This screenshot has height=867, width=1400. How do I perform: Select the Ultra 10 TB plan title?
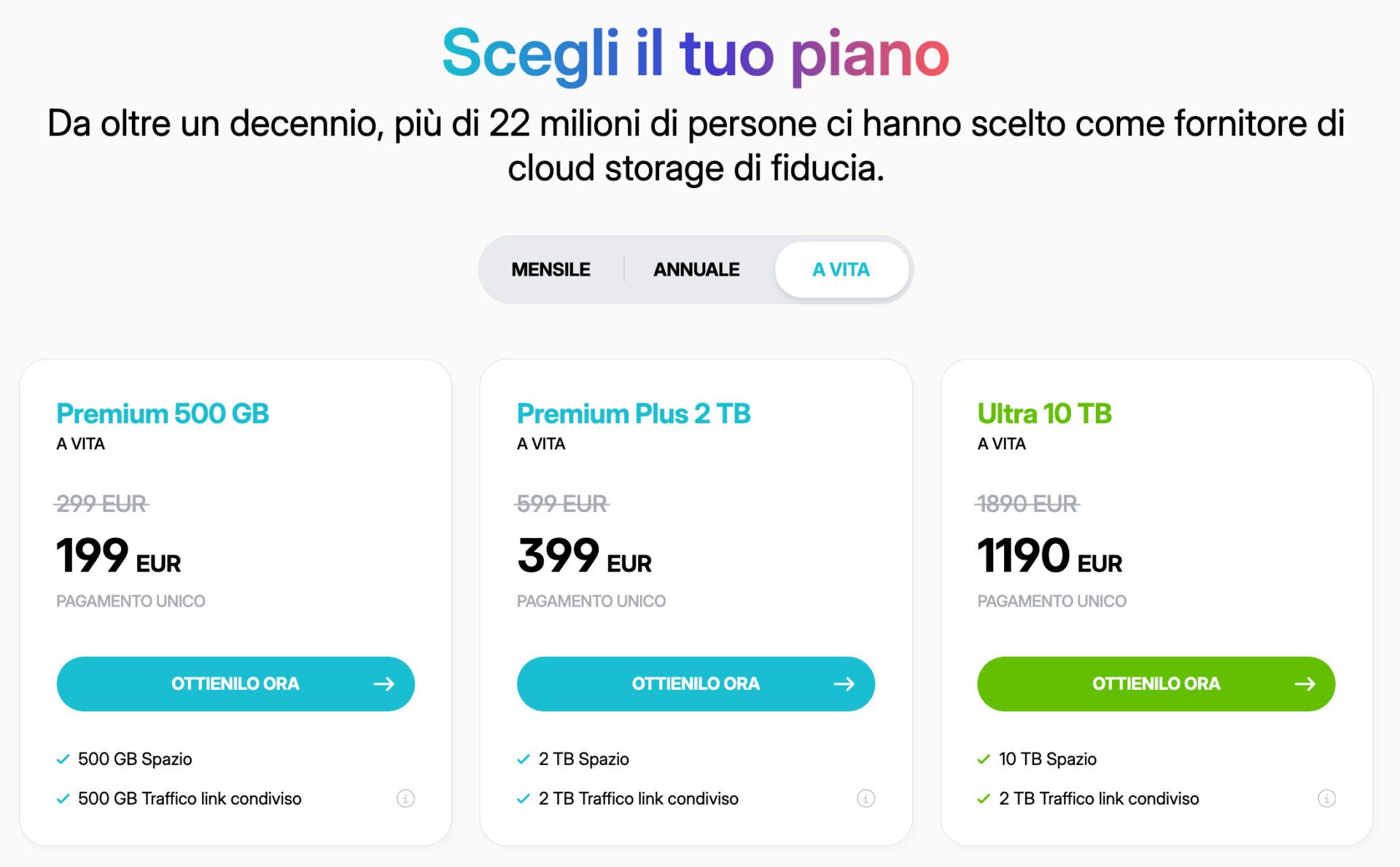coord(1046,413)
